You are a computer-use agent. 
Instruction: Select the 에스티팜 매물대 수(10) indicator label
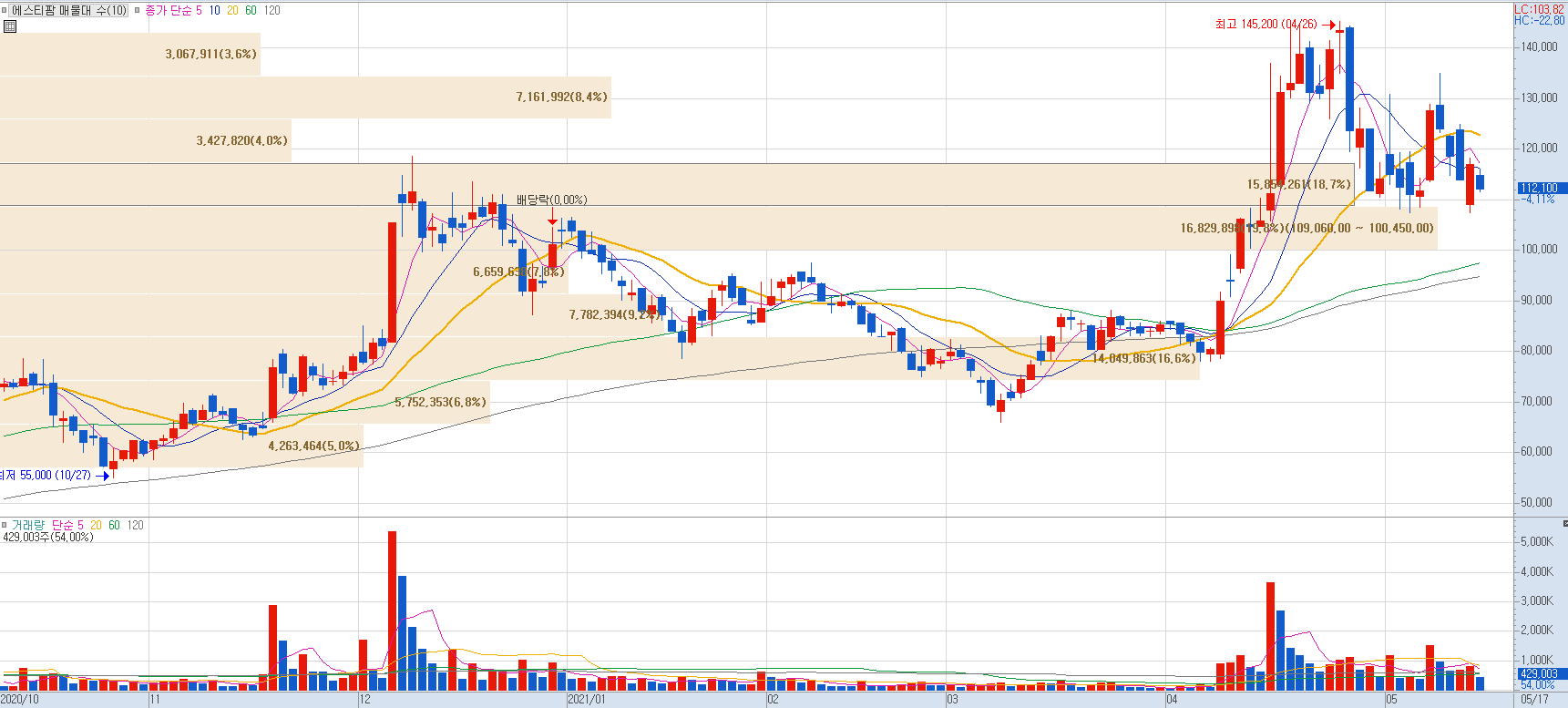69,10
